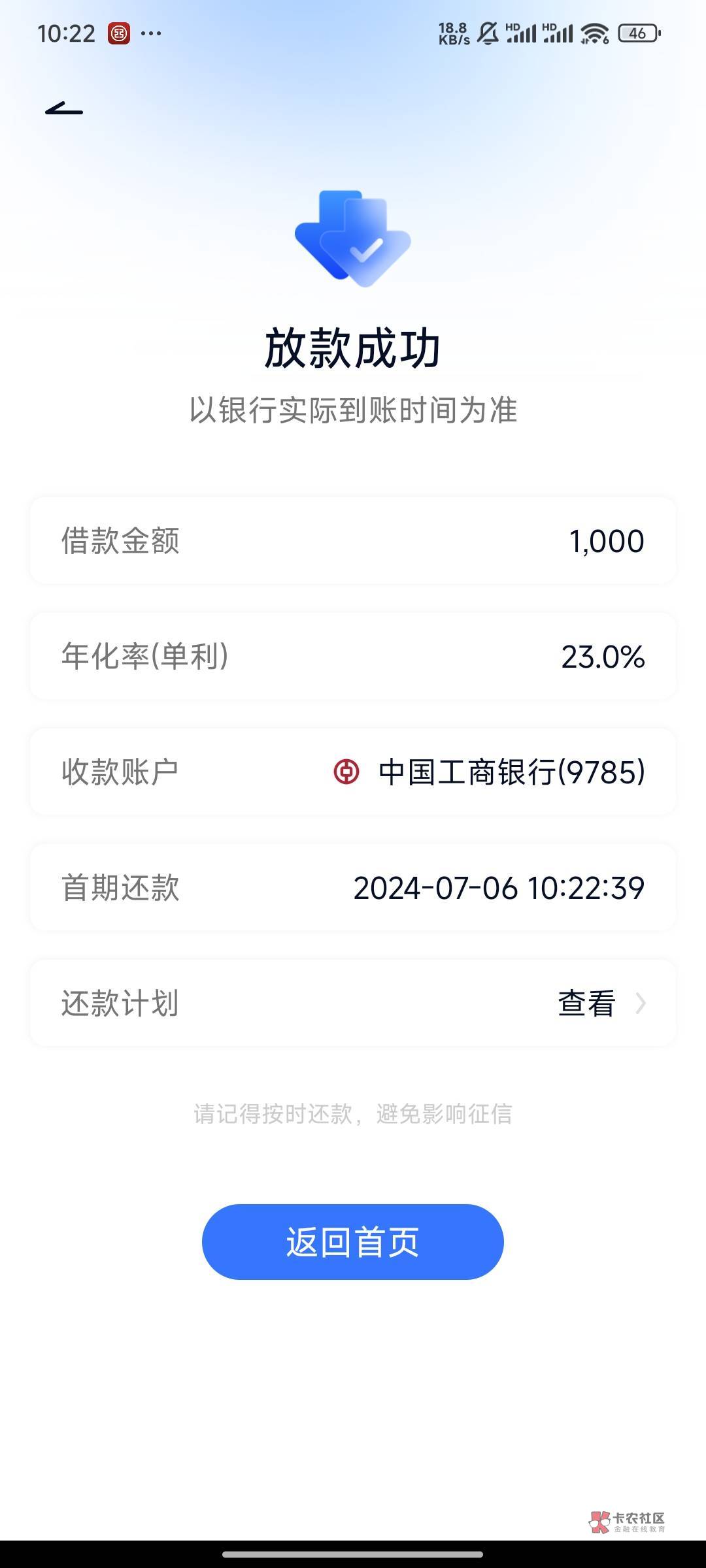Tap the red app notification icon
706x1568 pixels.
tap(119, 33)
